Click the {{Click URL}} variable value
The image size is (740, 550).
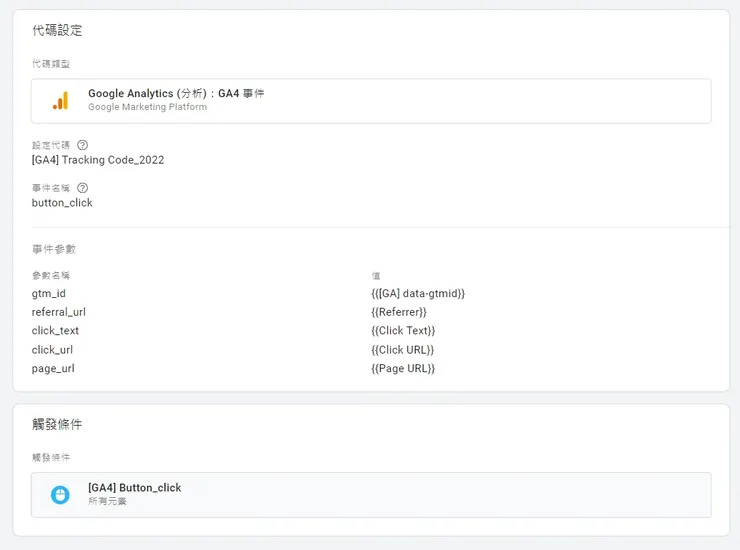pos(403,350)
